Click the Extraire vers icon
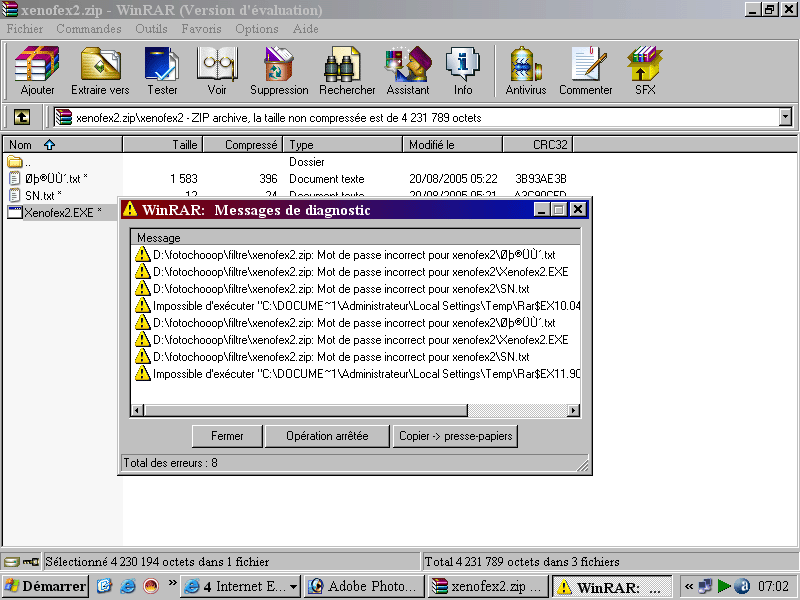The height and width of the screenshot is (600, 800). 100,64
